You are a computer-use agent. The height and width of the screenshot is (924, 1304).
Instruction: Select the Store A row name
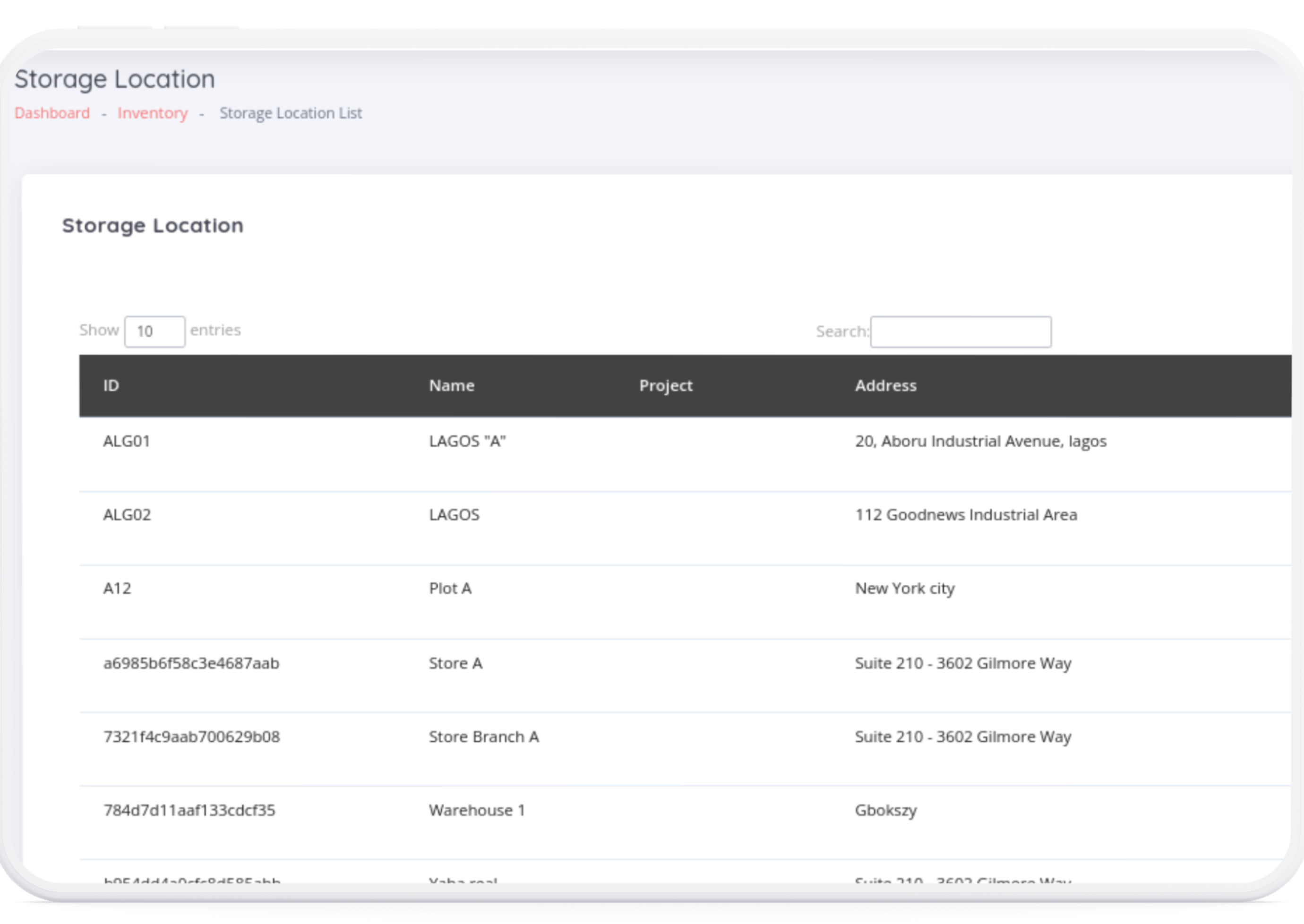point(455,663)
